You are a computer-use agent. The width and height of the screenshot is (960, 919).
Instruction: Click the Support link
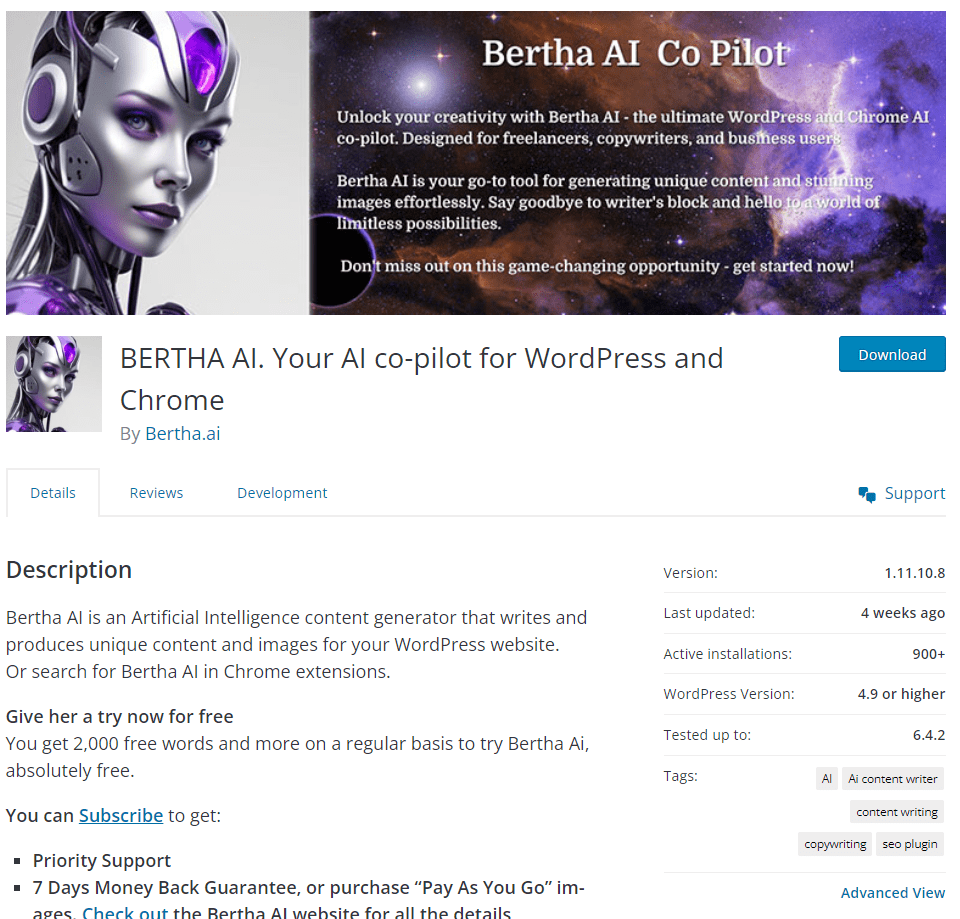[915, 493]
